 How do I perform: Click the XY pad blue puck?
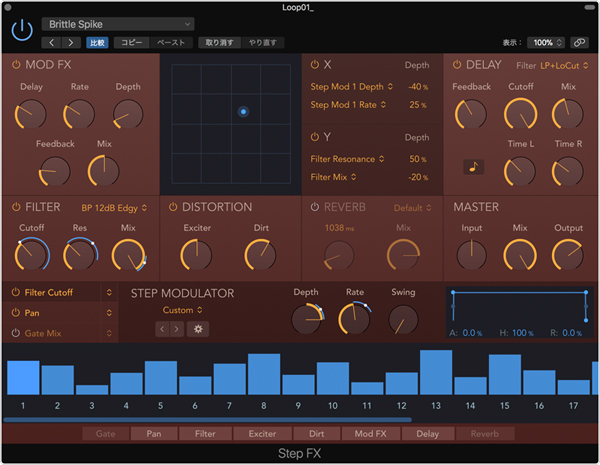click(x=243, y=112)
